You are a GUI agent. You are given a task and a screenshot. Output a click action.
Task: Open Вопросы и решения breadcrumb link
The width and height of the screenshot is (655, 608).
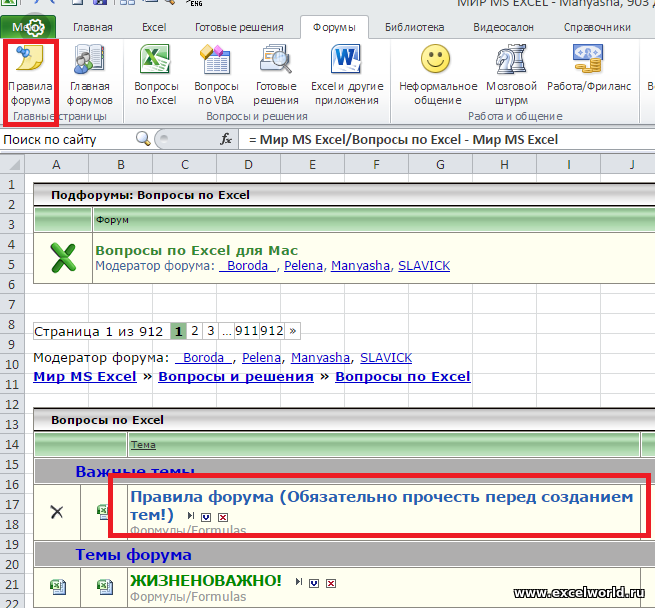click(236, 377)
